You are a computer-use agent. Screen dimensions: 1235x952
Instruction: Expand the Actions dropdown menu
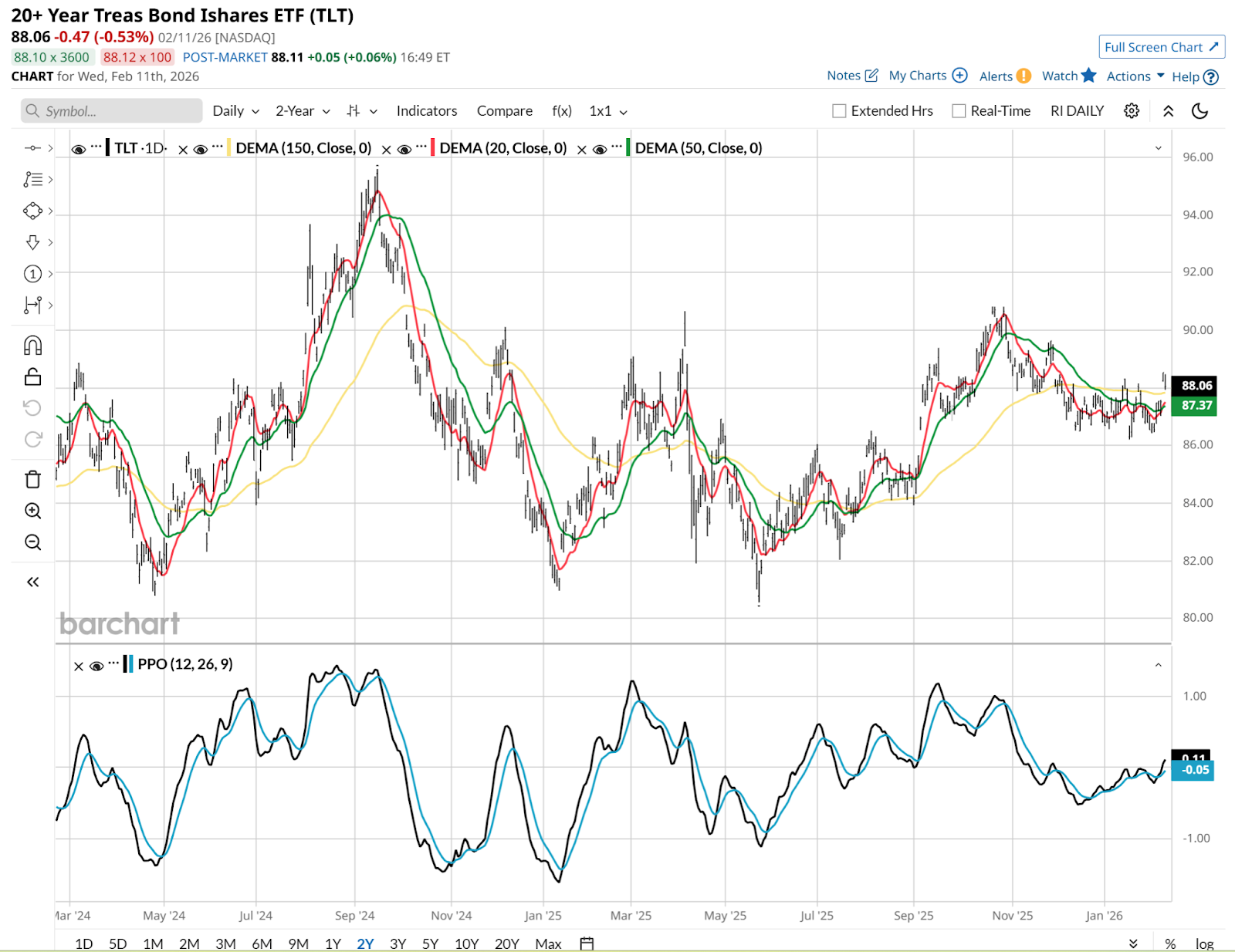pyautogui.click(x=1135, y=76)
